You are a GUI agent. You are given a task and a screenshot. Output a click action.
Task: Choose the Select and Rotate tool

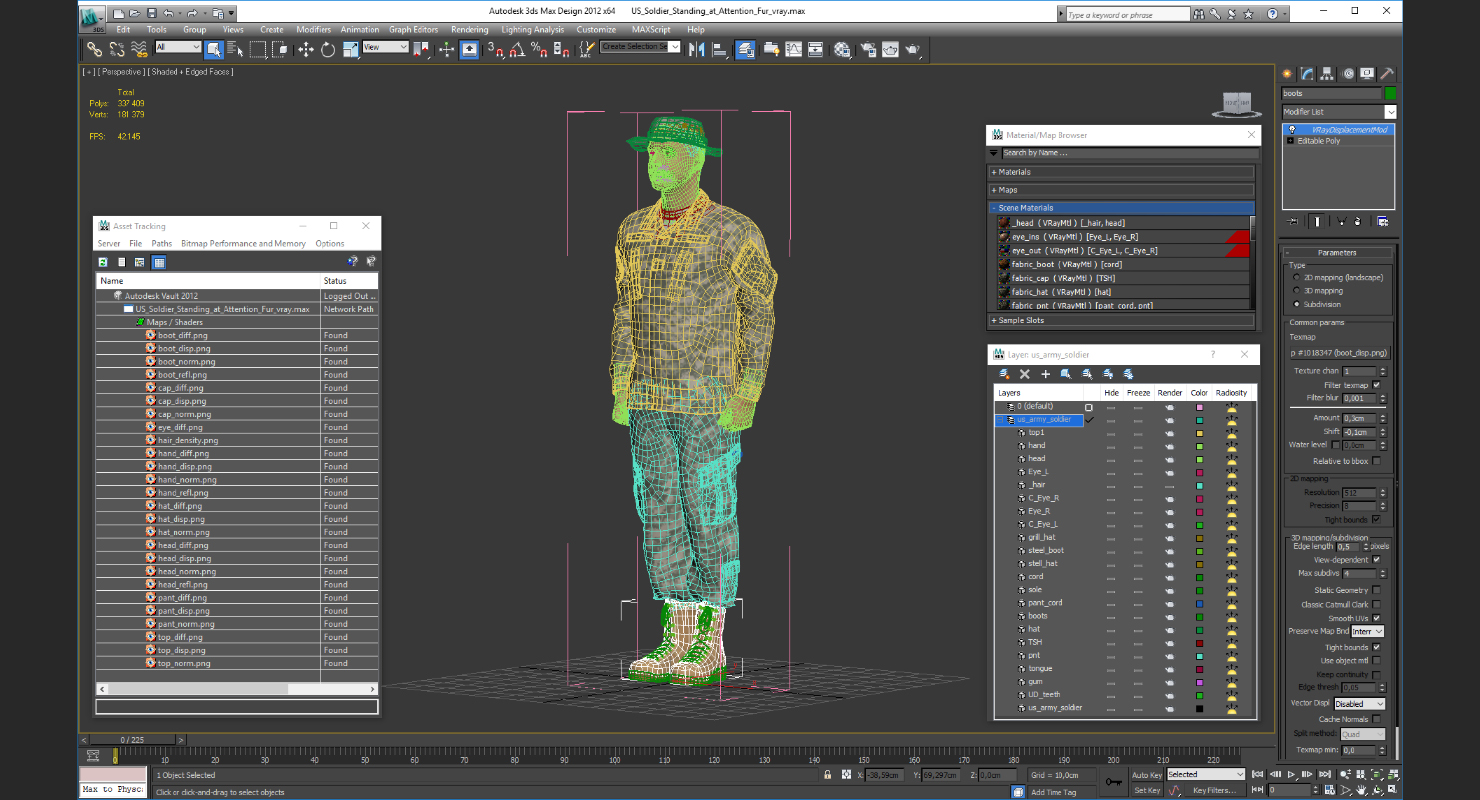(328, 49)
